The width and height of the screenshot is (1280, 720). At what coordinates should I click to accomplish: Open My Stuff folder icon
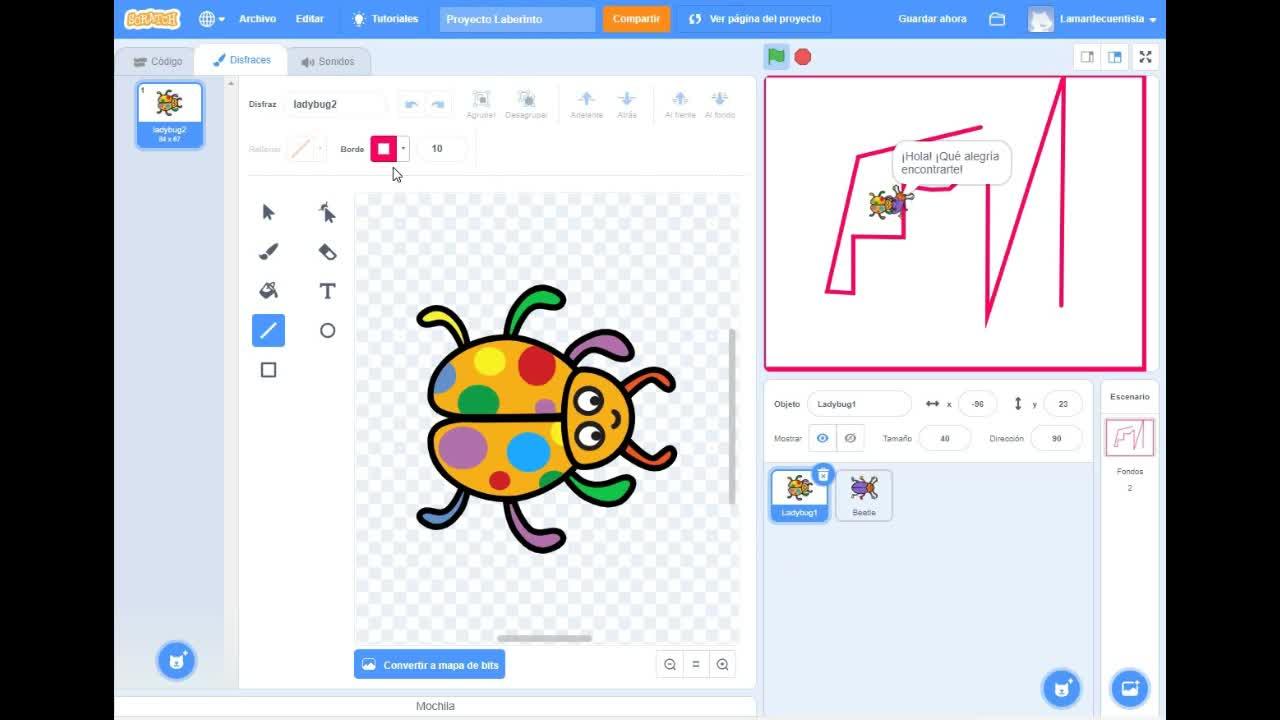click(x=997, y=19)
